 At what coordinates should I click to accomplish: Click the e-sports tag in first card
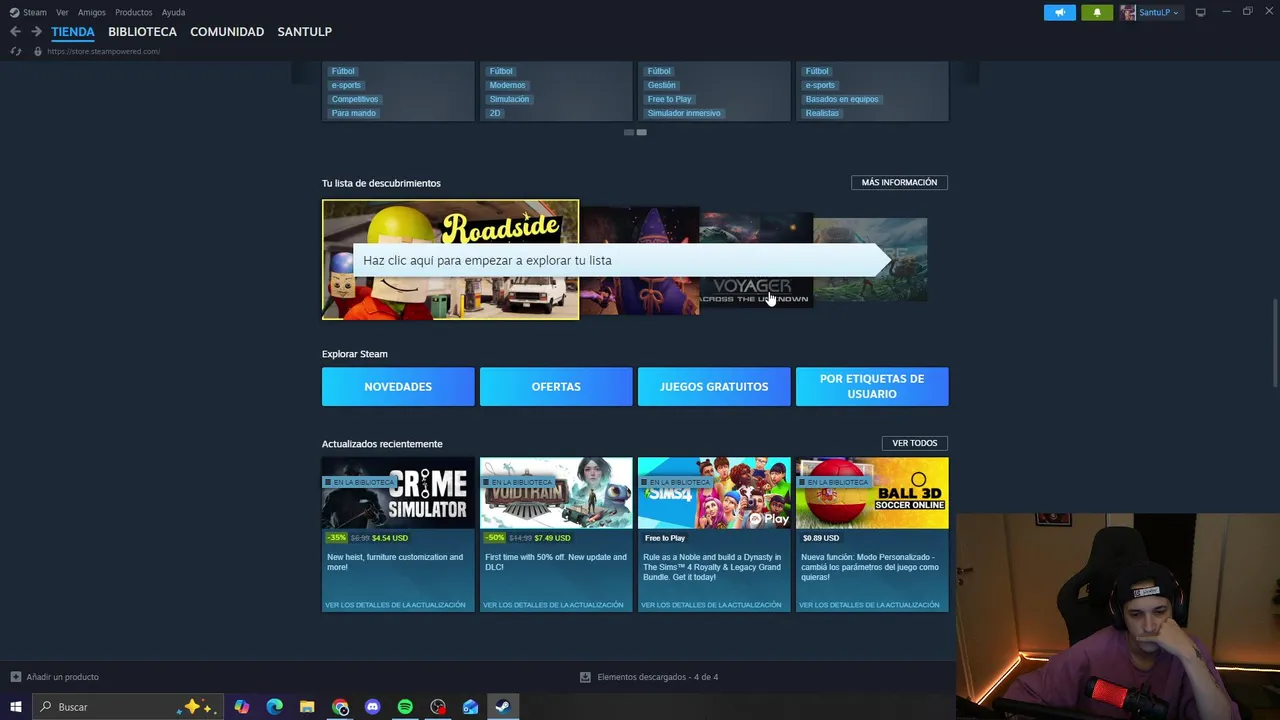coord(346,85)
